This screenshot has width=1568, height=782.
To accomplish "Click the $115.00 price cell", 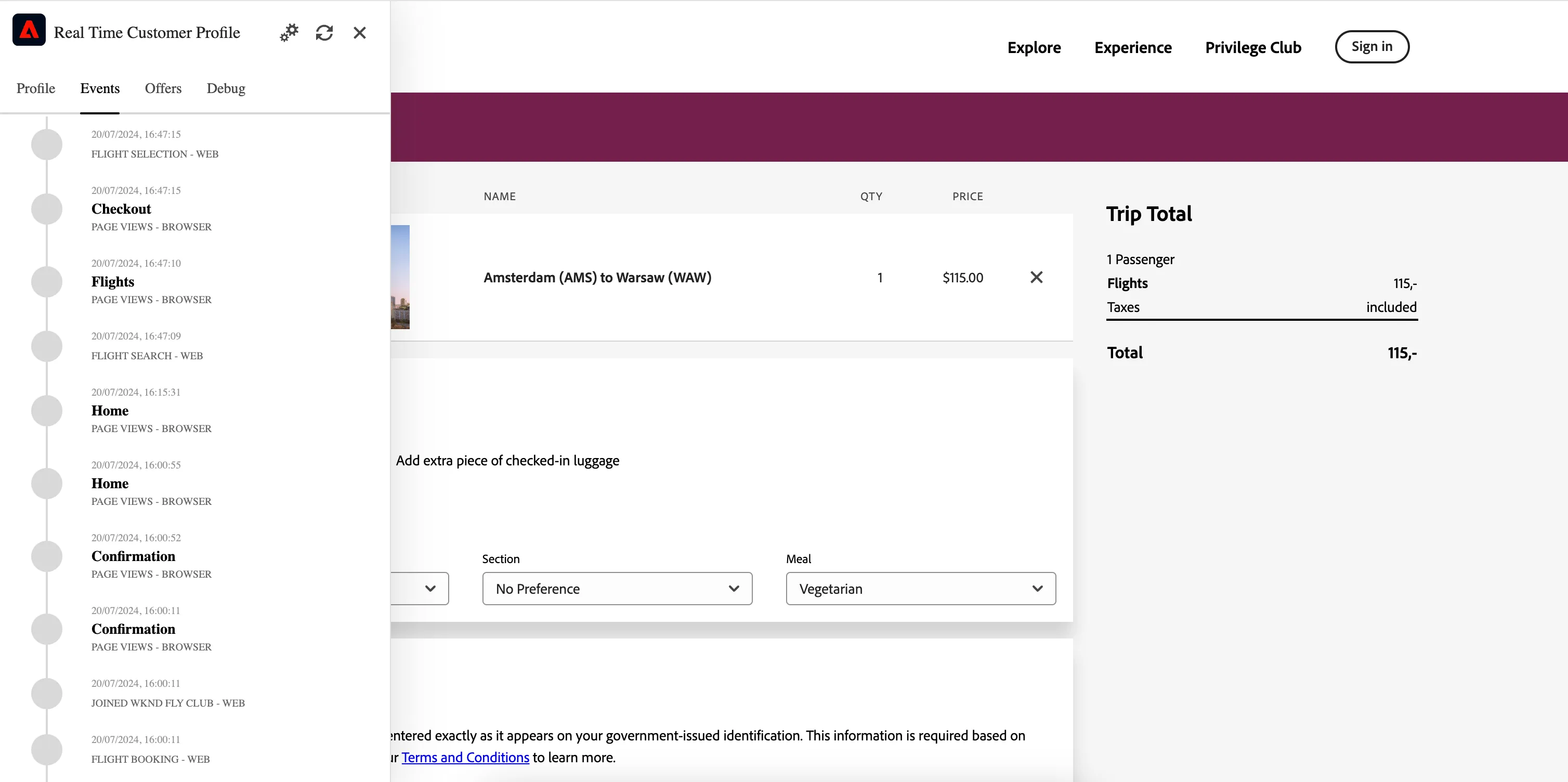I will (x=962, y=278).
